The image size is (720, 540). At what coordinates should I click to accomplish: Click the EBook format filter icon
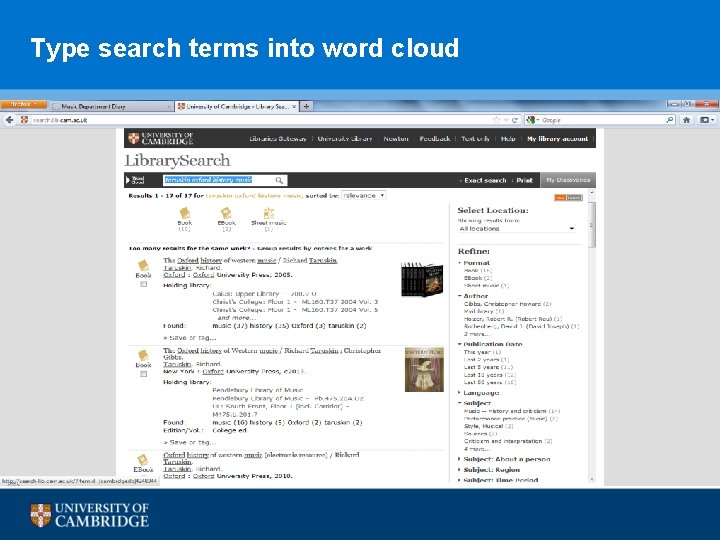coord(226,213)
